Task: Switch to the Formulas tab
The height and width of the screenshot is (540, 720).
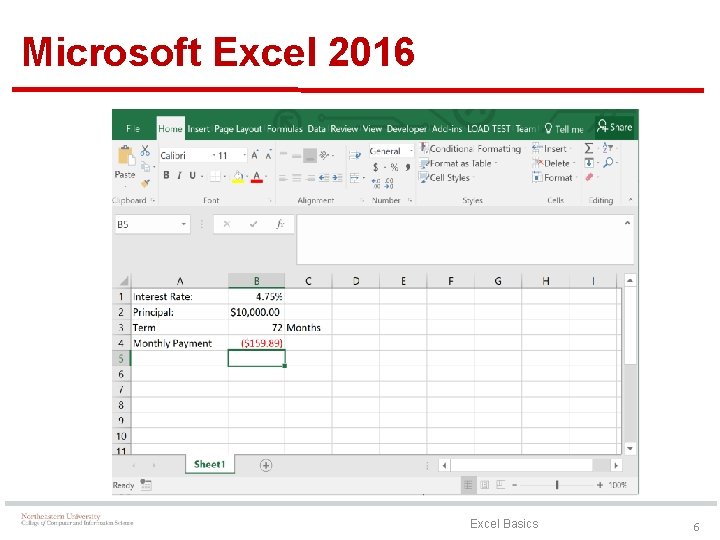Action: (x=285, y=129)
